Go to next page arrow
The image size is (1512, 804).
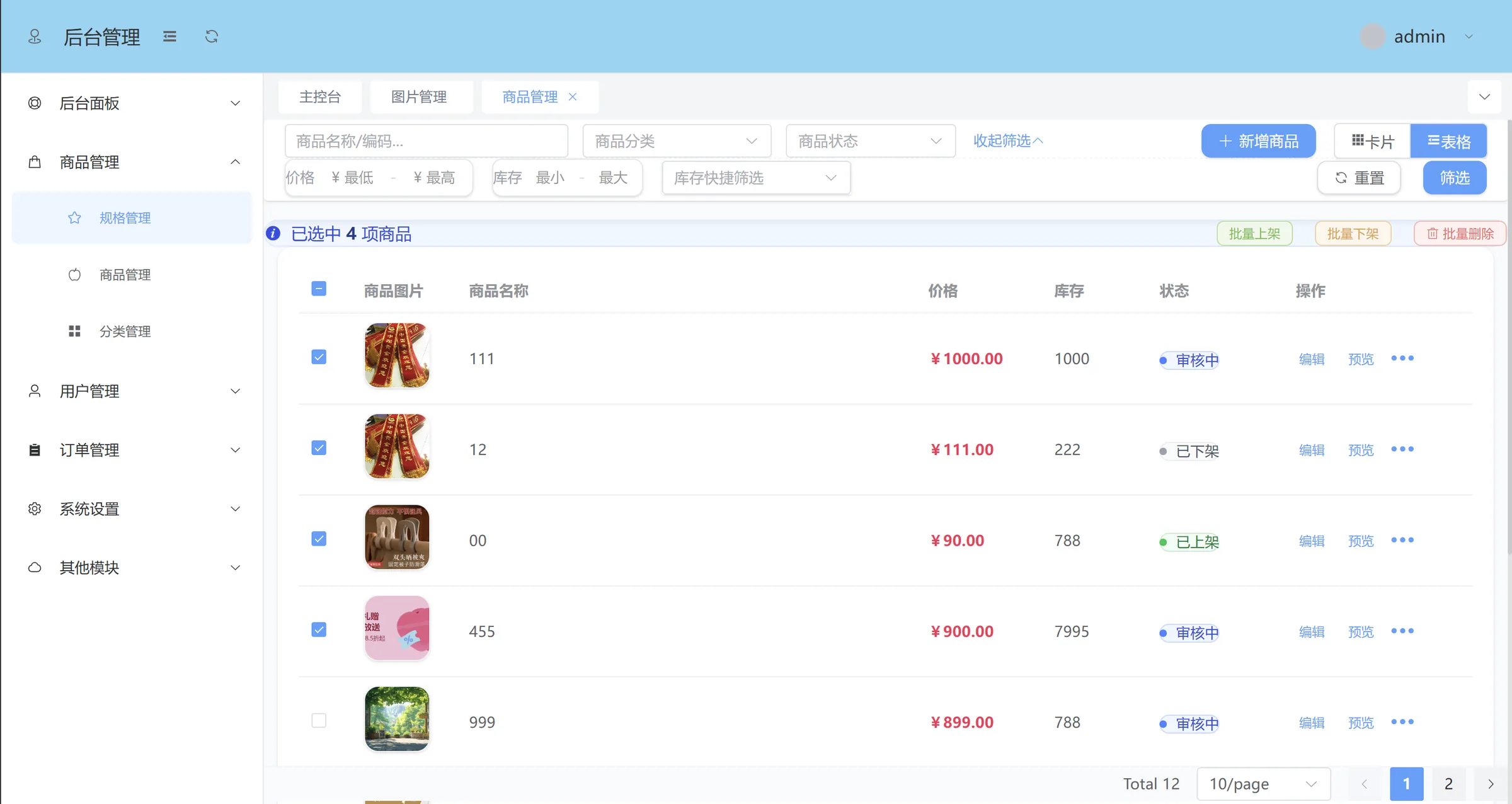tap(1491, 784)
